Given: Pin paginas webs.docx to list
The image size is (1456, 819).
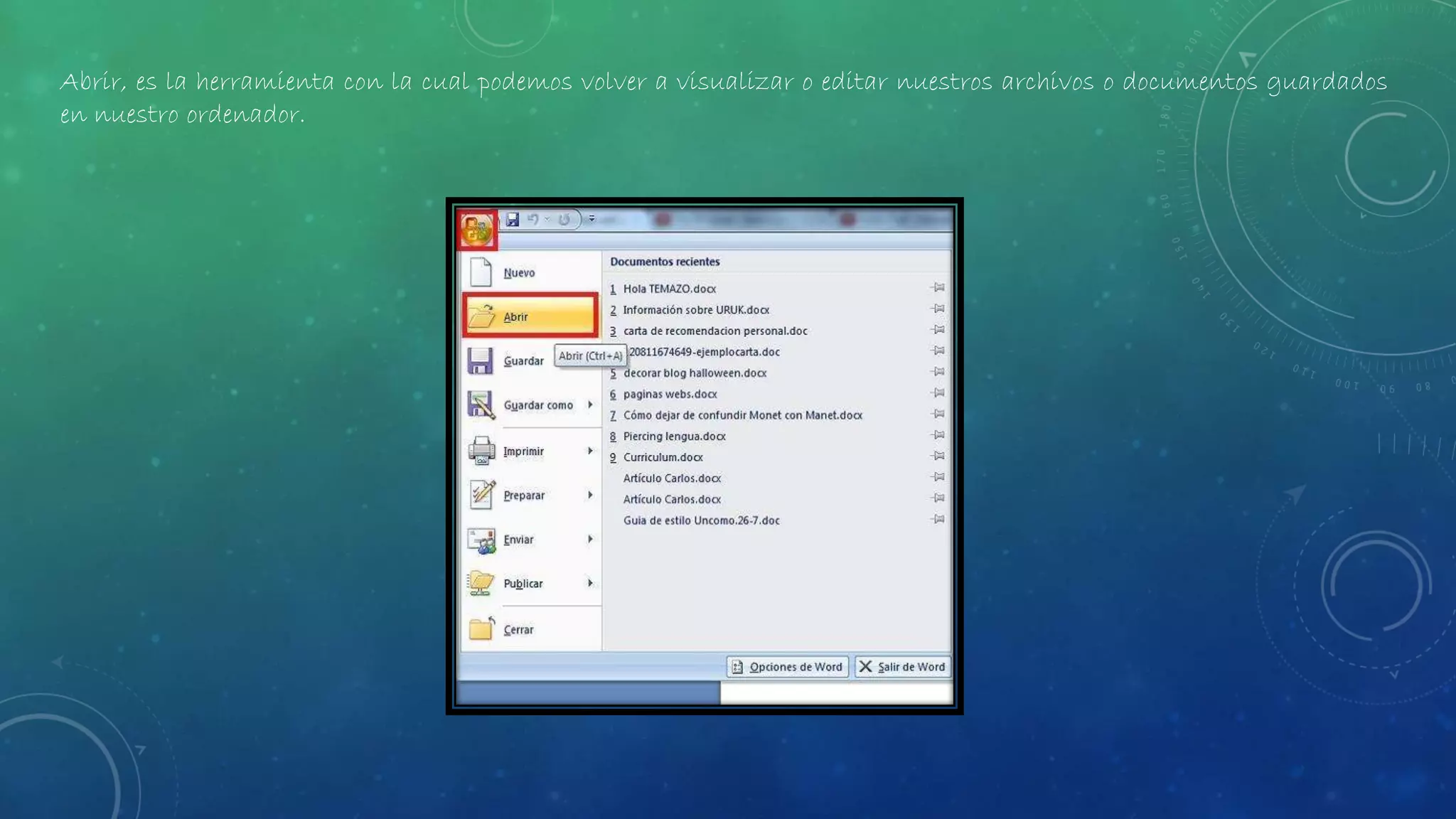Looking at the screenshot, I should 938,393.
